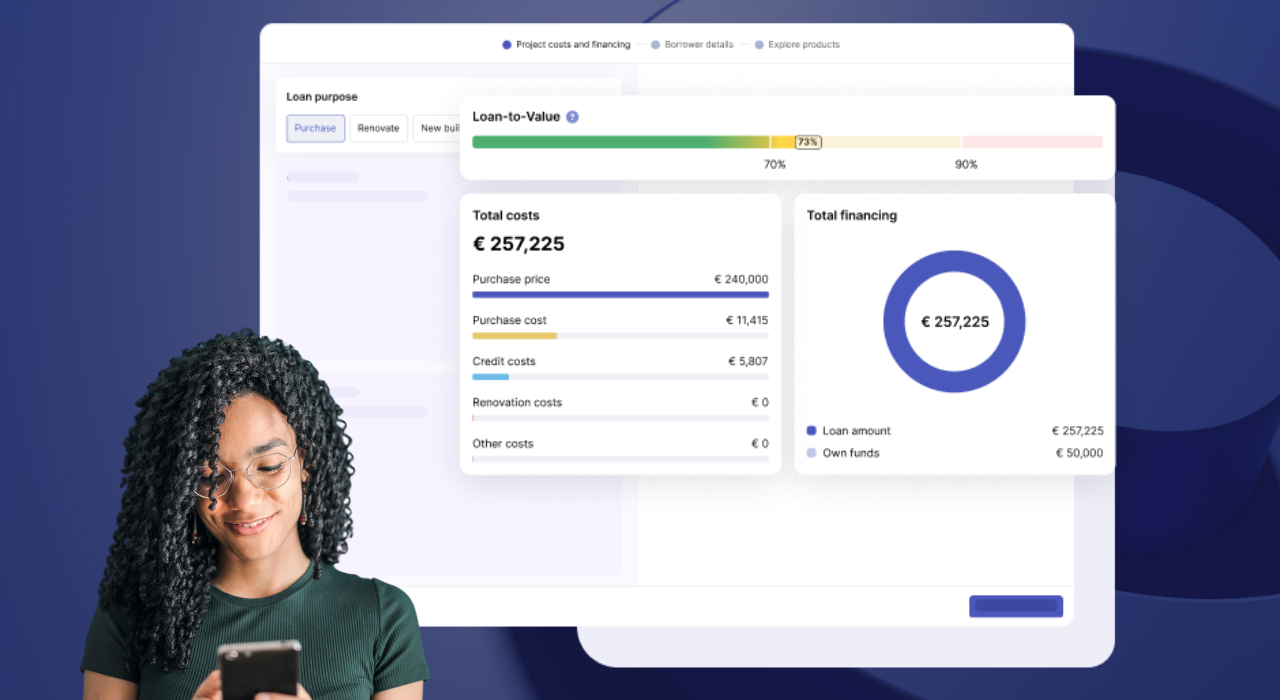The image size is (1280, 700).
Task: Pick the New build loan purpose button
Action: click(x=436, y=128)
